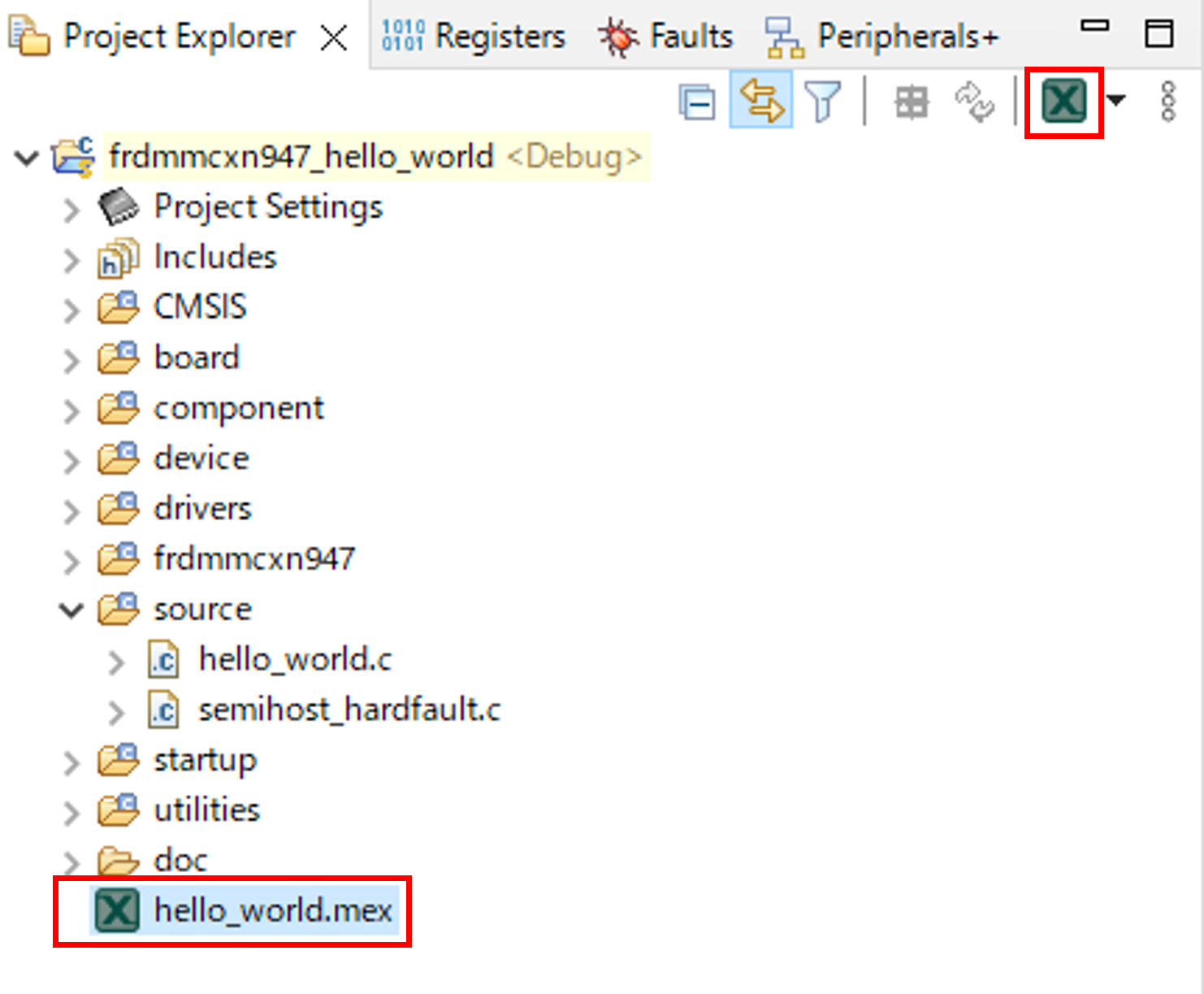The height and width of the screenshot is (994, 1204).
Task: Expand the drivers folder
Action: pyautogui.click(x=72, y=510)
